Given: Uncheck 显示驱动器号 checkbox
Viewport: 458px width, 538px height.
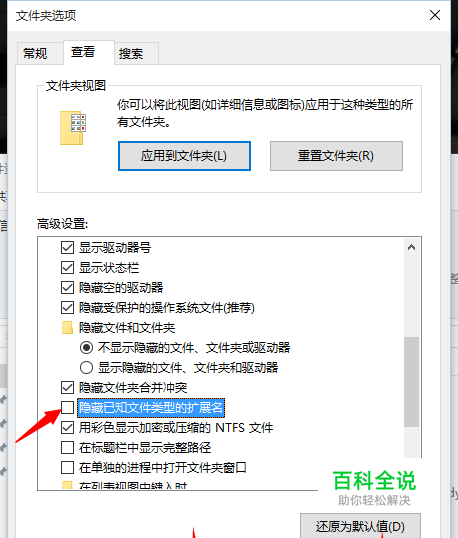Looking at the screenshot, I should pos(67,247).
